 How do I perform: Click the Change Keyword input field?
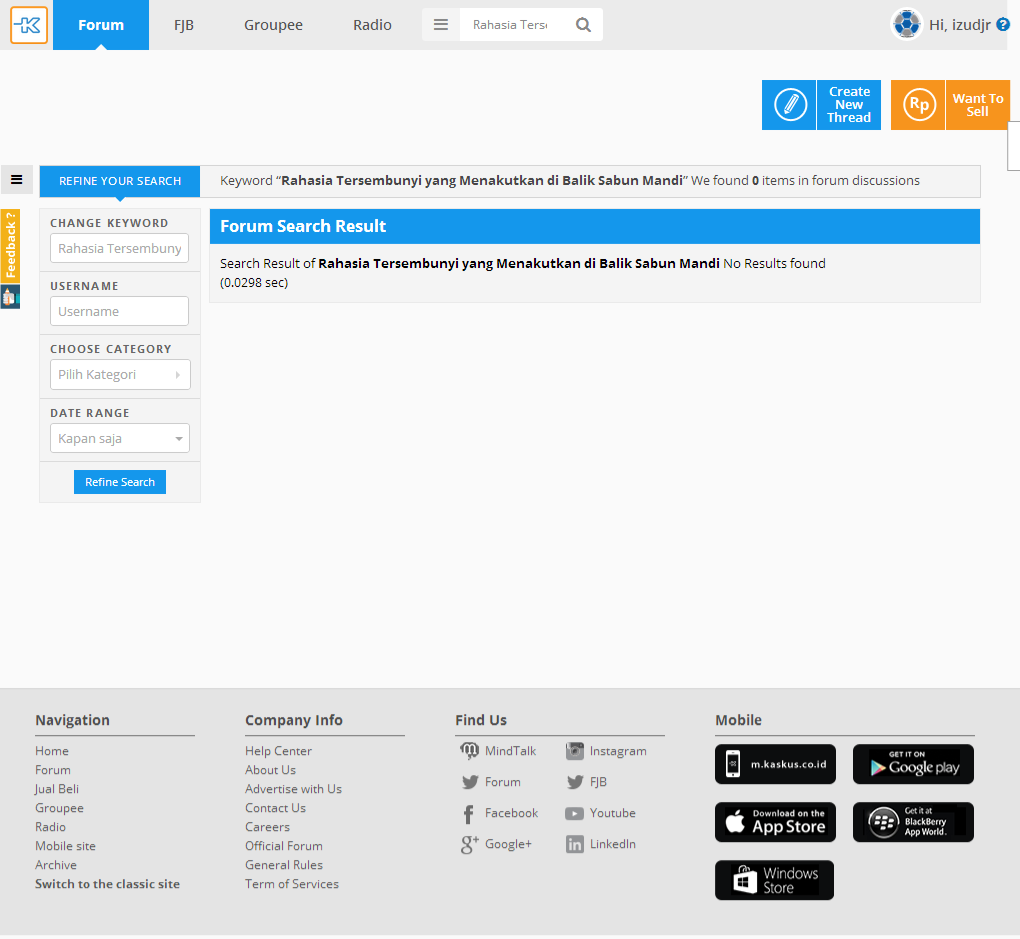[x=120, y=249]
